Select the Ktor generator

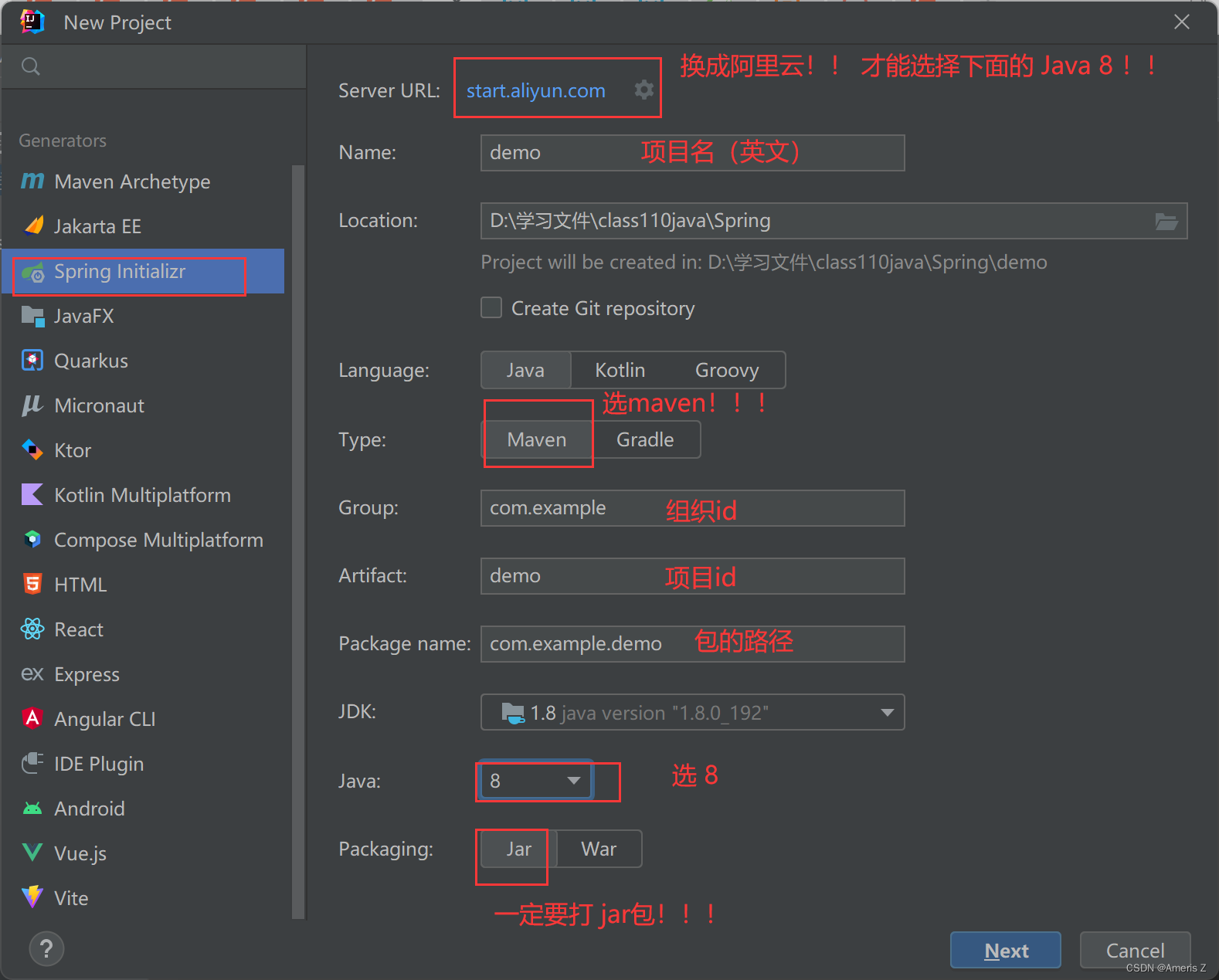[x=143, y=450]
